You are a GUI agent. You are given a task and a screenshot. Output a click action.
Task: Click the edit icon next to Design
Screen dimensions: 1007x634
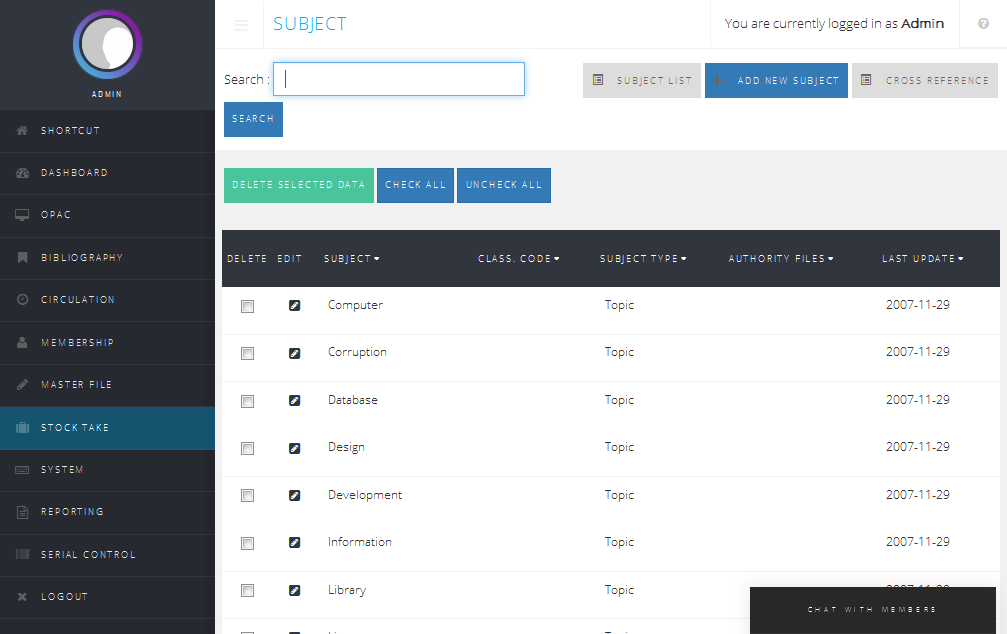[294, 448]
